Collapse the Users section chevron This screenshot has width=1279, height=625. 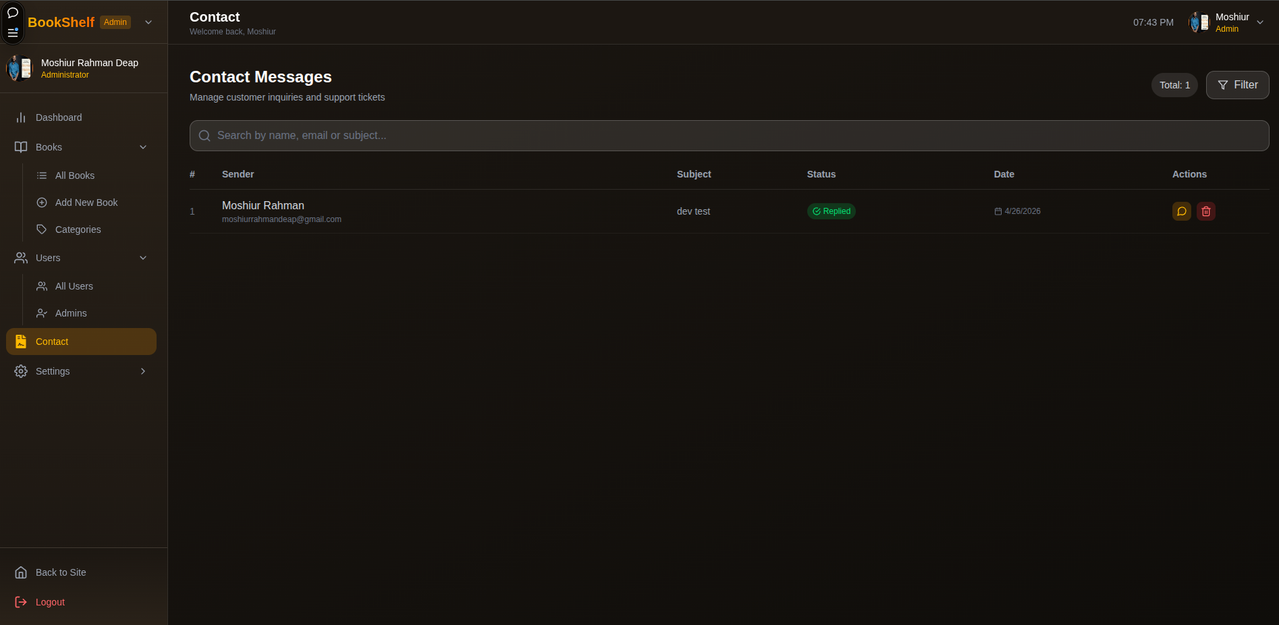[143, 258]
